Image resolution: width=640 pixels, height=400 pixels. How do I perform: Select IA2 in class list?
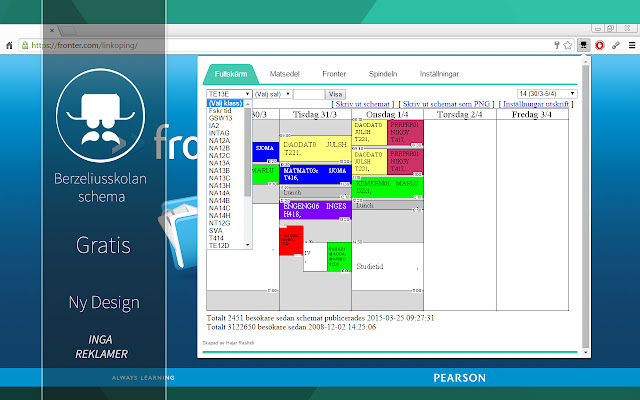[x=225, y=126]
